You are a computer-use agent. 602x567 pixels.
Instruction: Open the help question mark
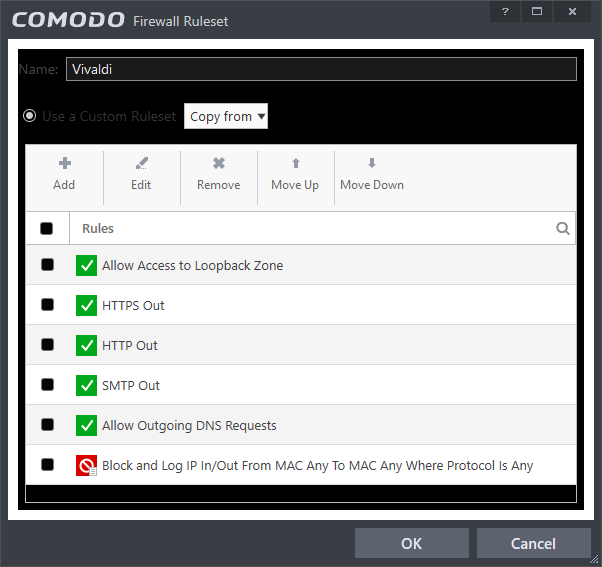505,12
